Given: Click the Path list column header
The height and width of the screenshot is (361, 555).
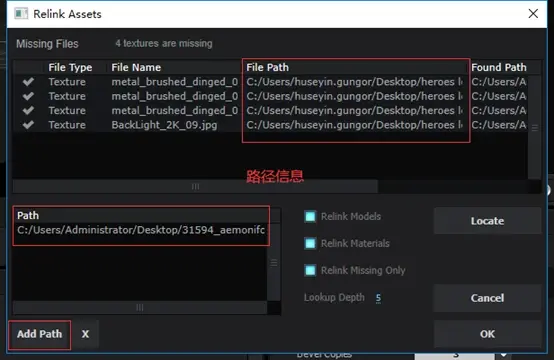Looking at the screenshot, I should tap(141, 216).
